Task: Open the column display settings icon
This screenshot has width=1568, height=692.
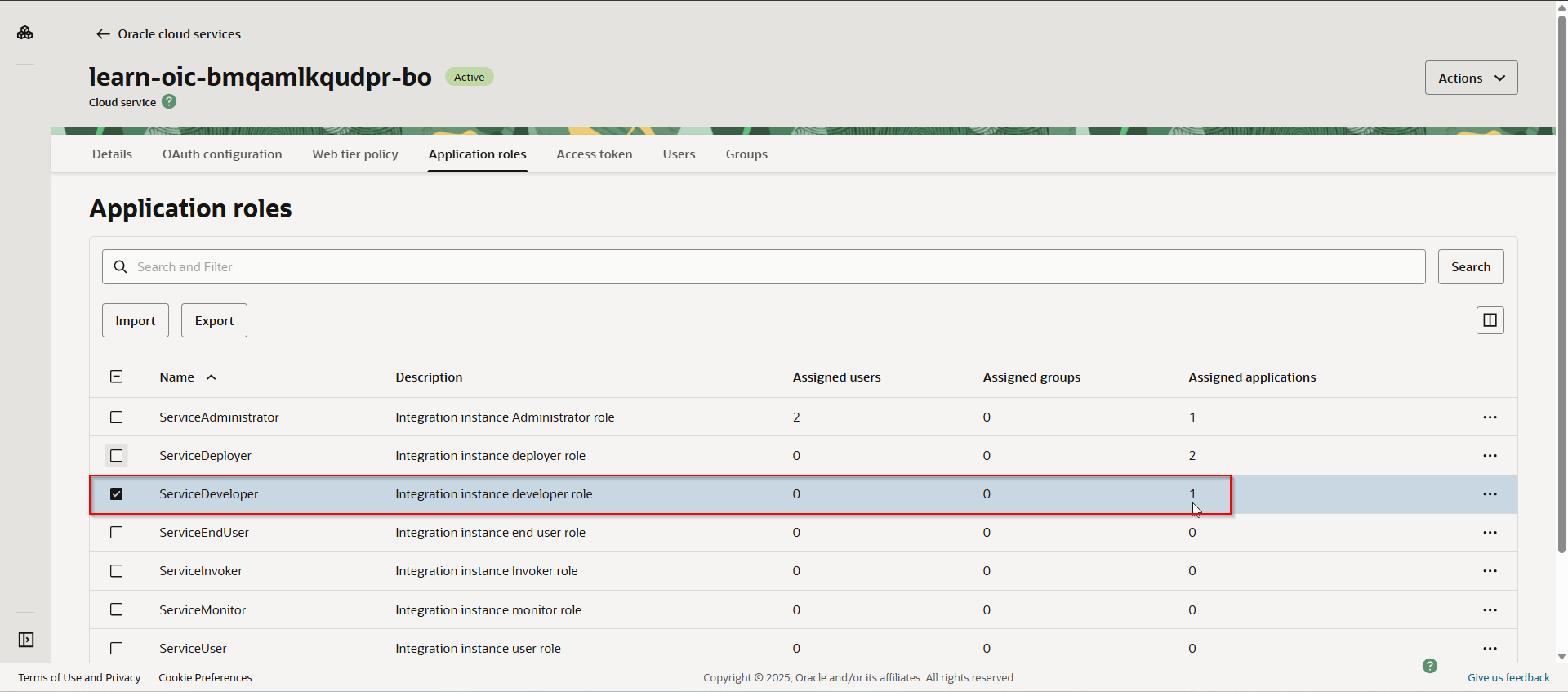Action: [x=1490, y=320]
